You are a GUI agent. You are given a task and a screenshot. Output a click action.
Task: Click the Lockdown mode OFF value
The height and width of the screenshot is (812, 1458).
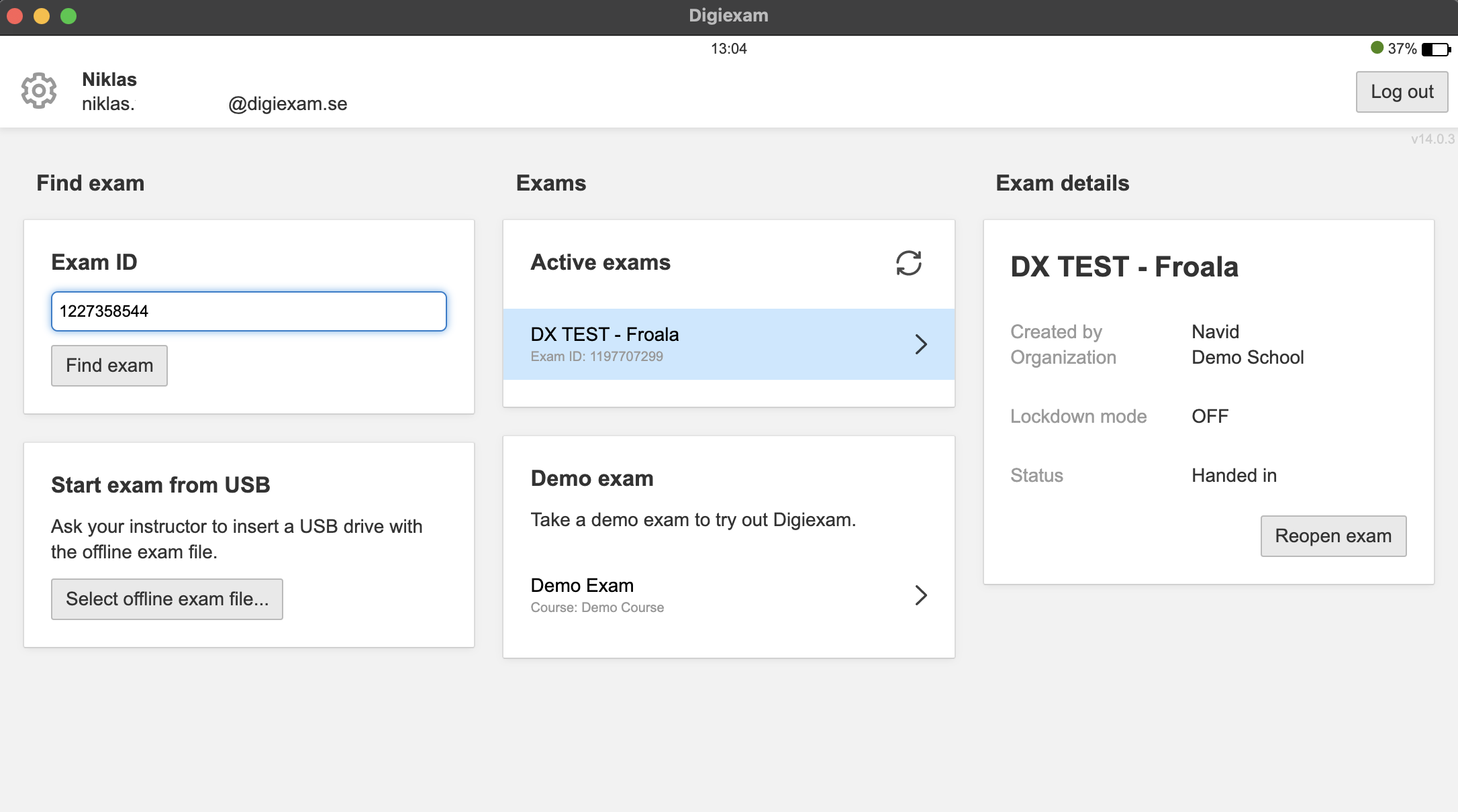[x=1210, y=416]
